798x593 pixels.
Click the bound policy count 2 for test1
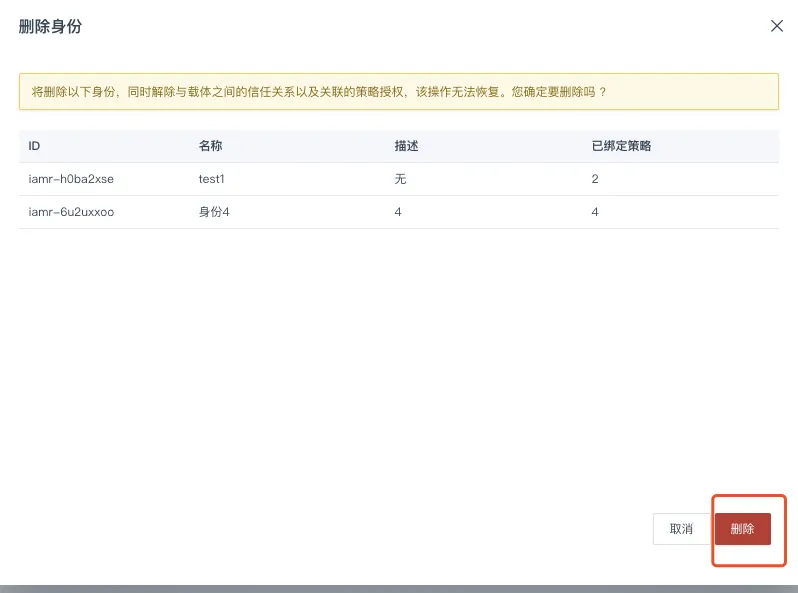(x=595, y=179)
